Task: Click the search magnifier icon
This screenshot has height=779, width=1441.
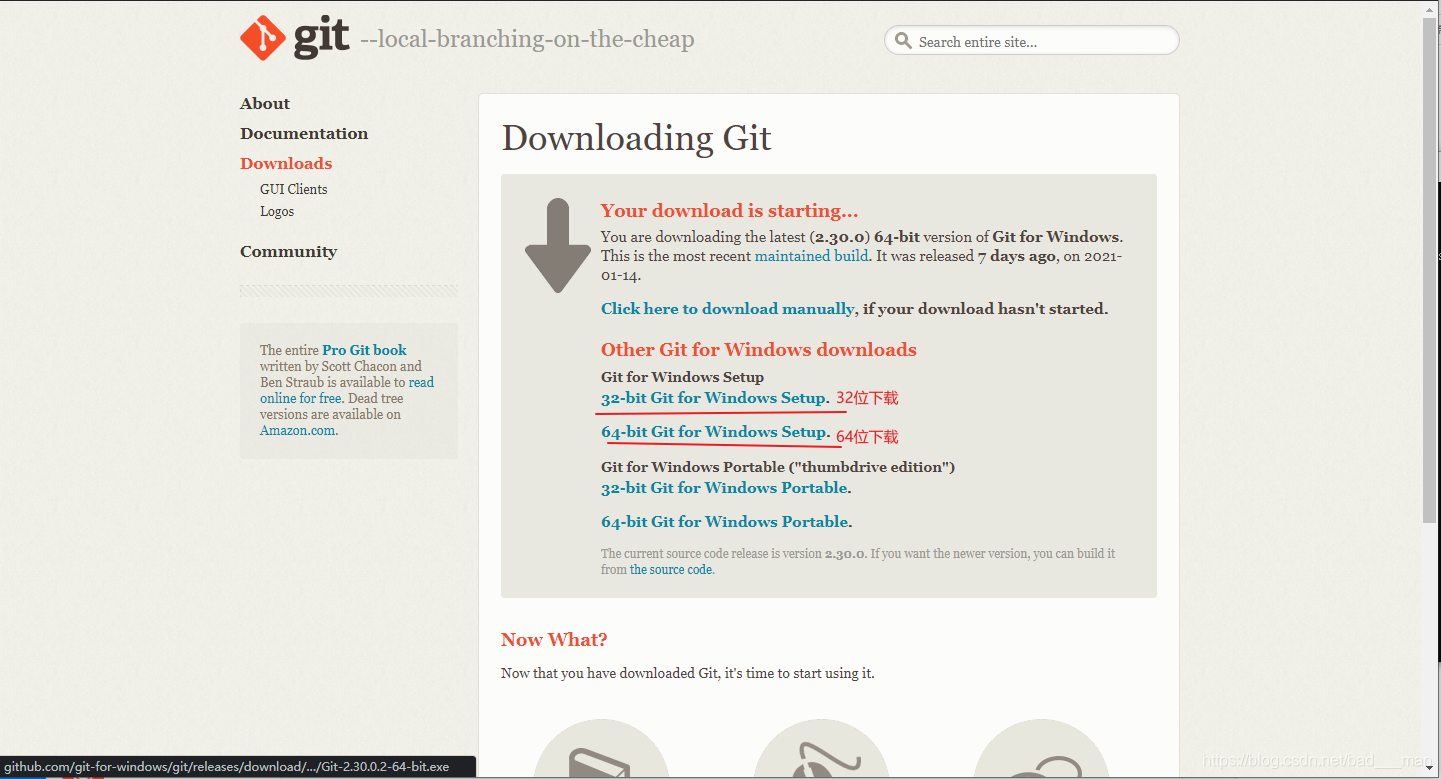Action: point(903,41)
